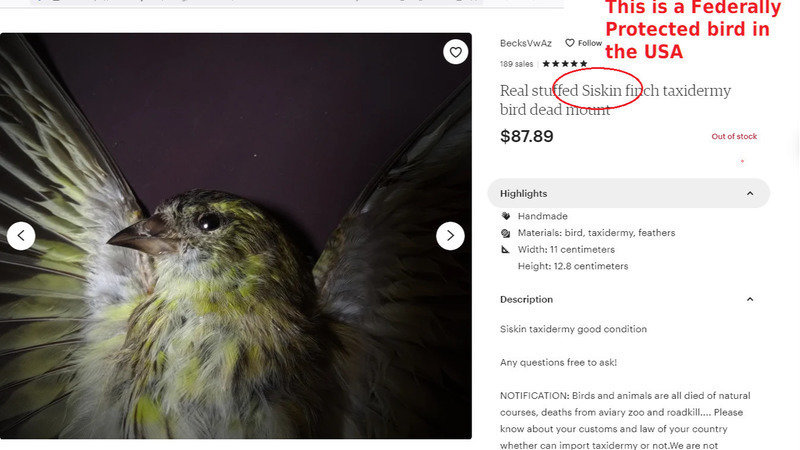Image resolution: width=800 pixels, height=450 pixels.
Task: Click the 189 sales count
Action: [x=516, y=64]
